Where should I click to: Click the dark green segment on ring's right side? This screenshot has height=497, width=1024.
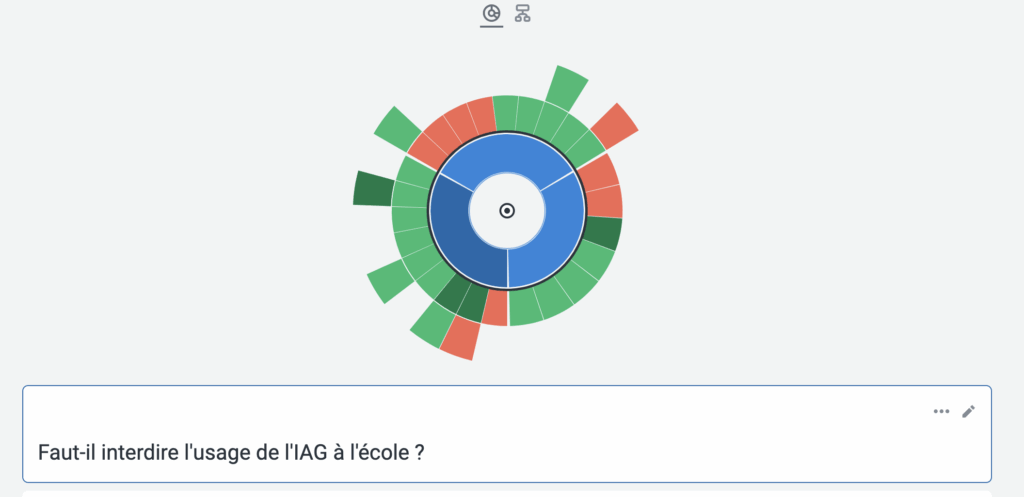click(x=602, y=233)
